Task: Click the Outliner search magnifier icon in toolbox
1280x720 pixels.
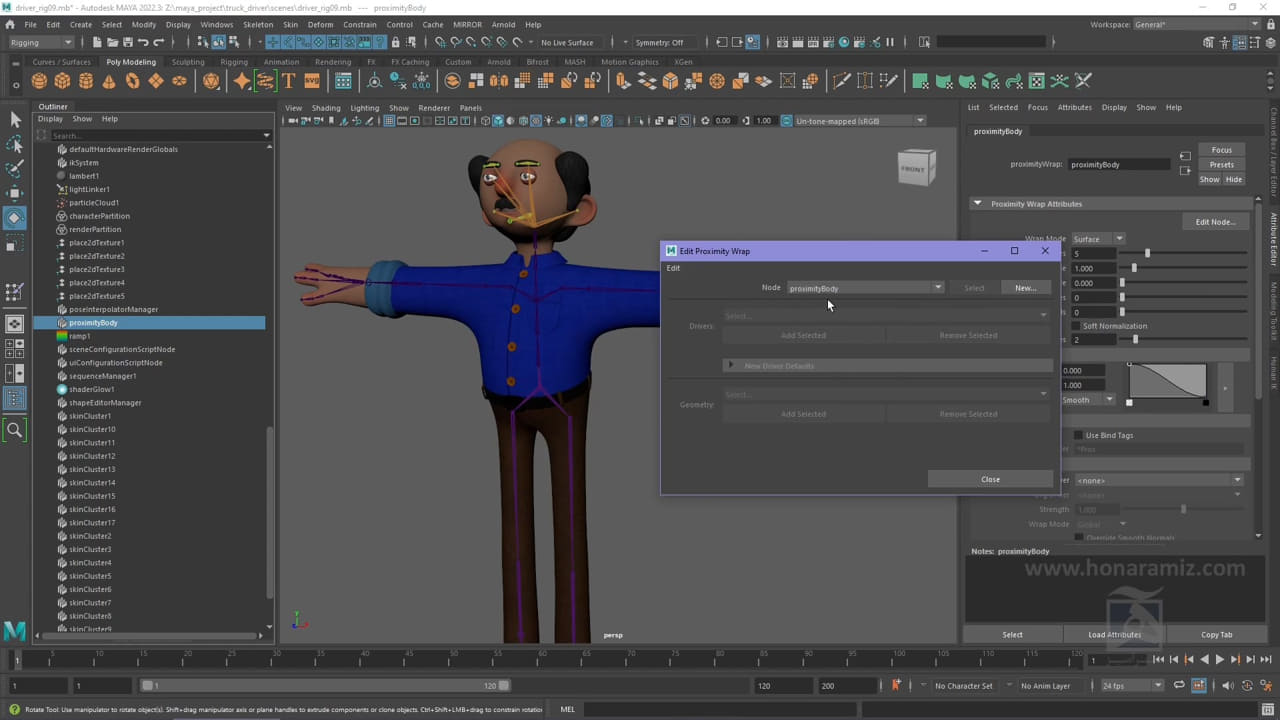Action: click(15, 430)
